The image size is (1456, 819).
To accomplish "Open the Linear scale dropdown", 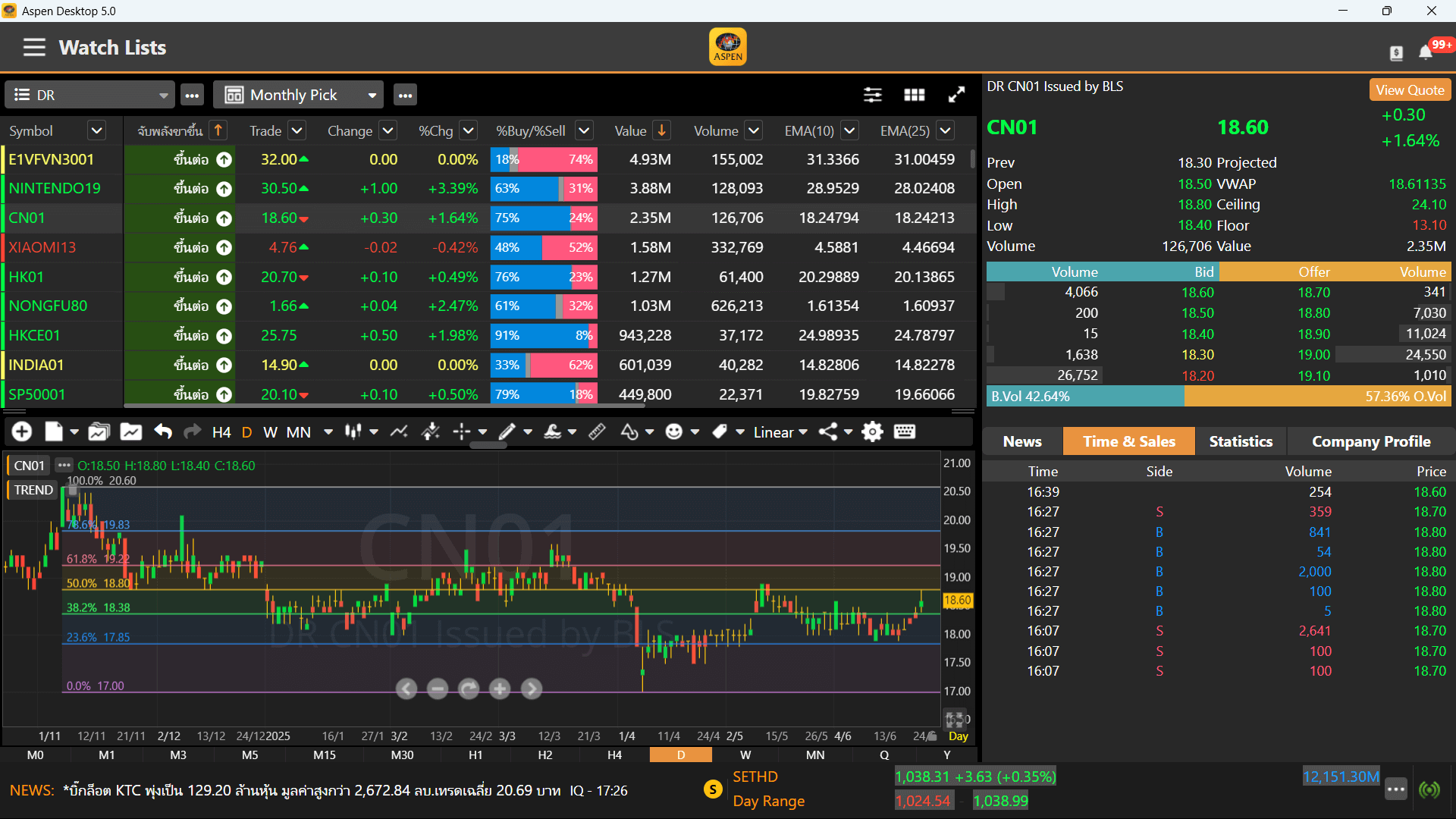I will 780,432.
